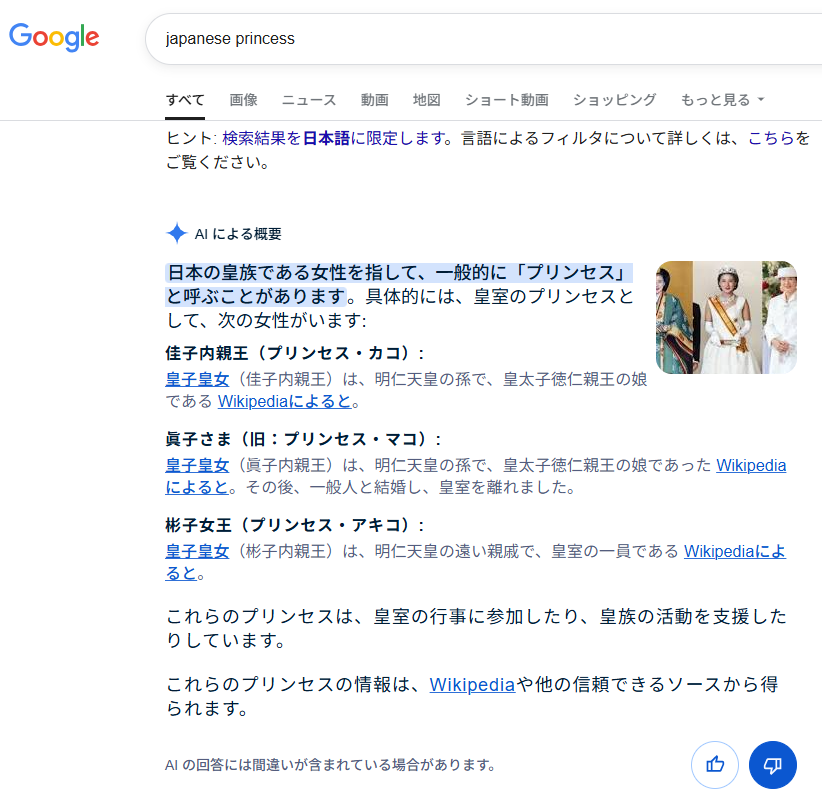Click the disclaimer AI の回答には間違いが含まれている場合があります
Image resolution: width=822 pixels, height=800 pixels.
point(330,765)
